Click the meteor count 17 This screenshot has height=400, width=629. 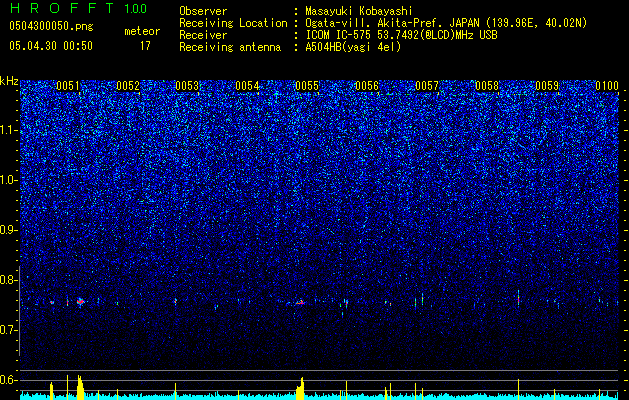click(x=145, y=46)
